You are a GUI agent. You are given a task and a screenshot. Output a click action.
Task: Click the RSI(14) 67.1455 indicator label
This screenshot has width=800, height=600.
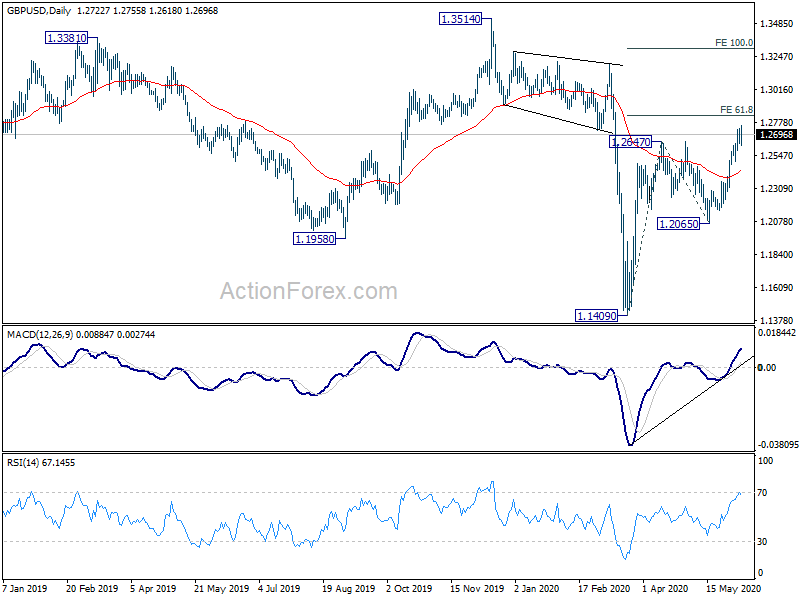click(41, 463)
